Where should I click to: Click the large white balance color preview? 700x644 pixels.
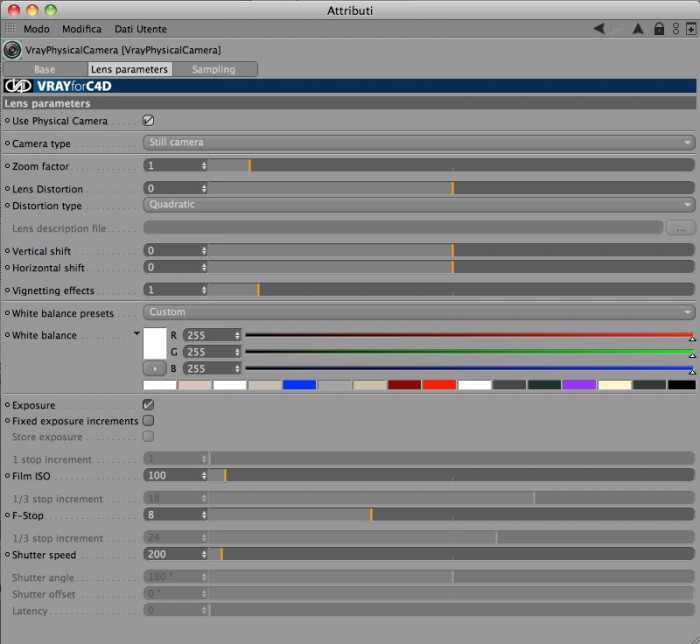pos(154,343)
